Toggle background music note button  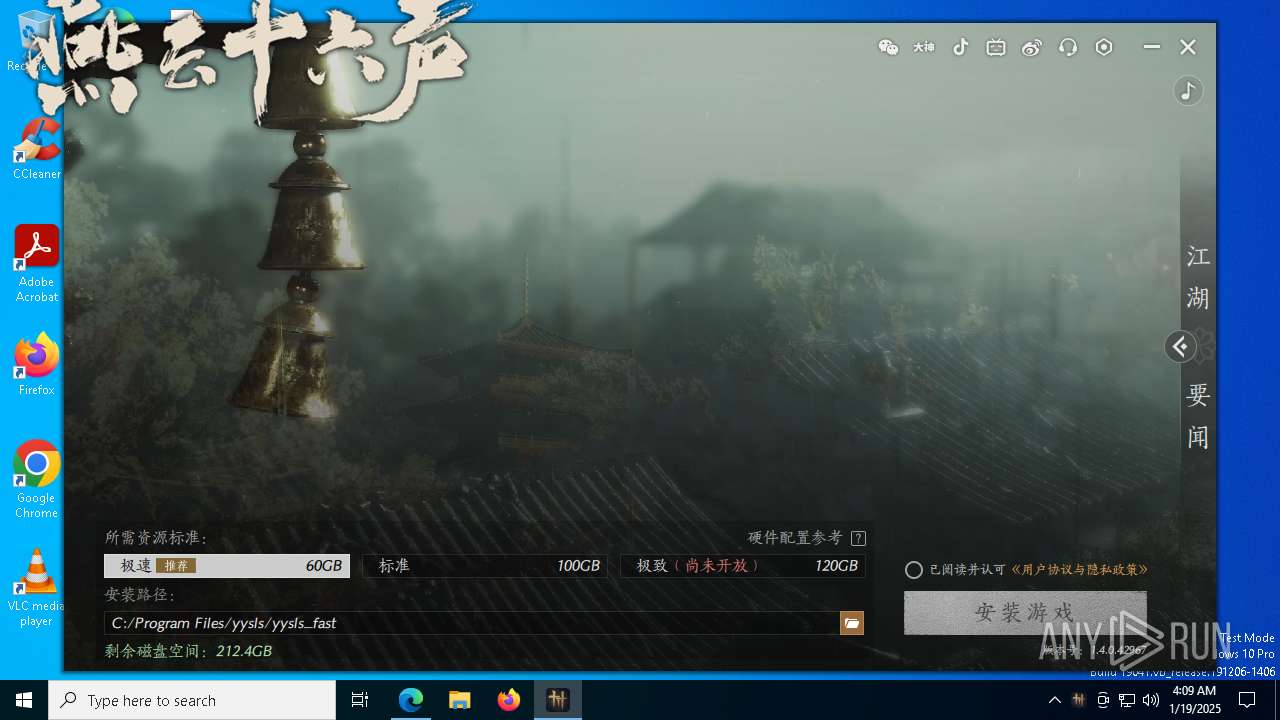coord(1188,91)
